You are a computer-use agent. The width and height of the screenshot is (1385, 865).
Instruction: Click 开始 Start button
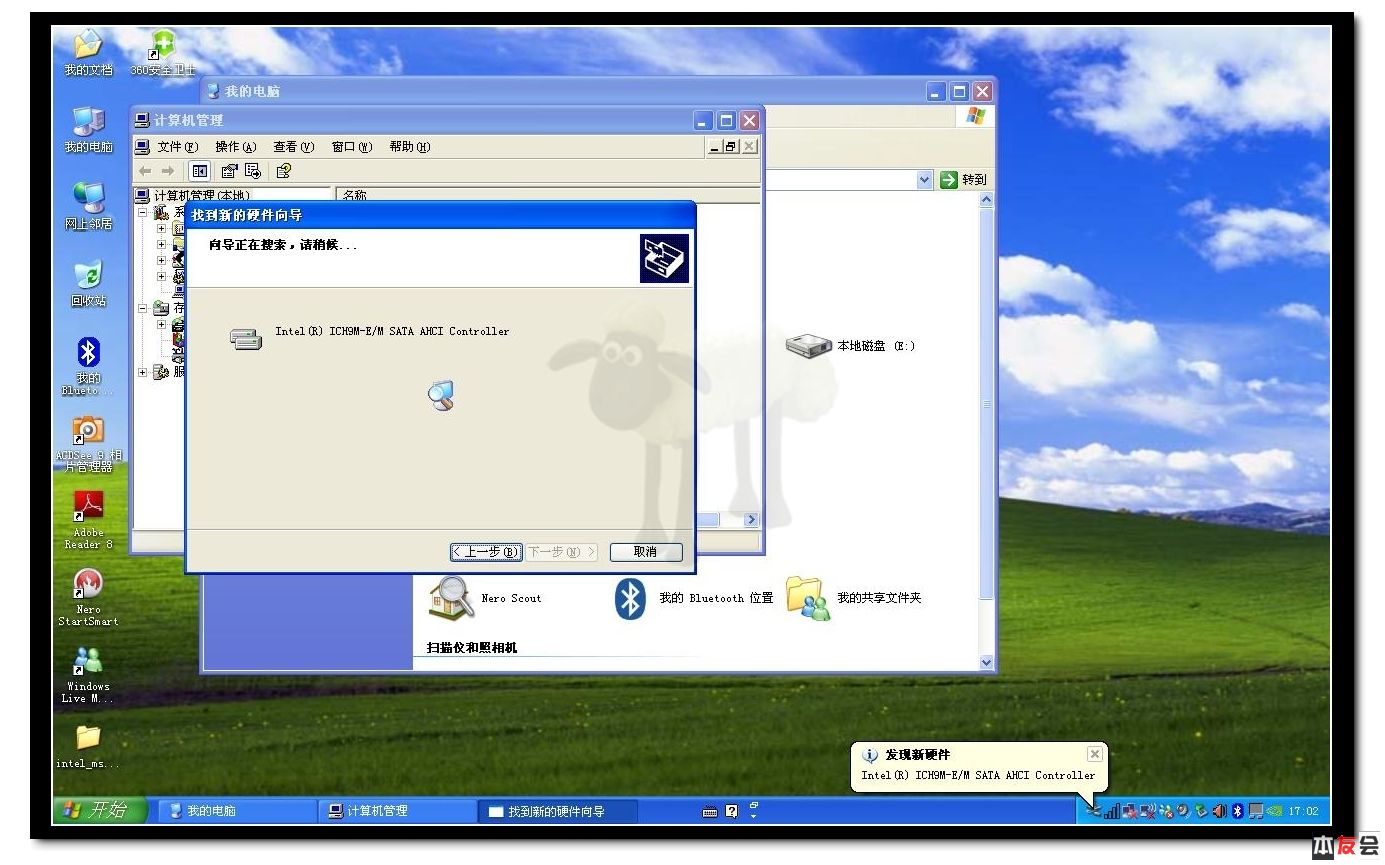tap(101, 811)
